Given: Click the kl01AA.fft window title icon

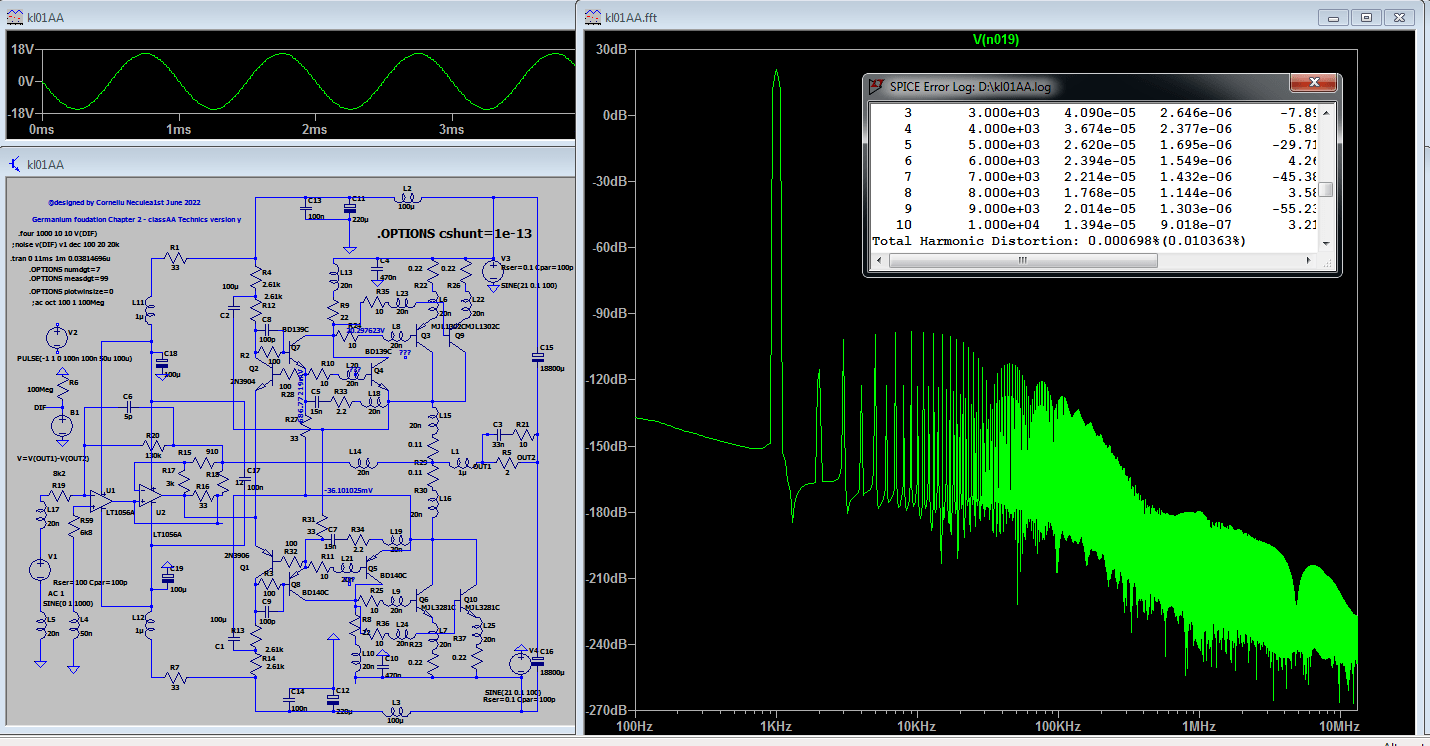Looking at the screenshot, I should [591, 16].
